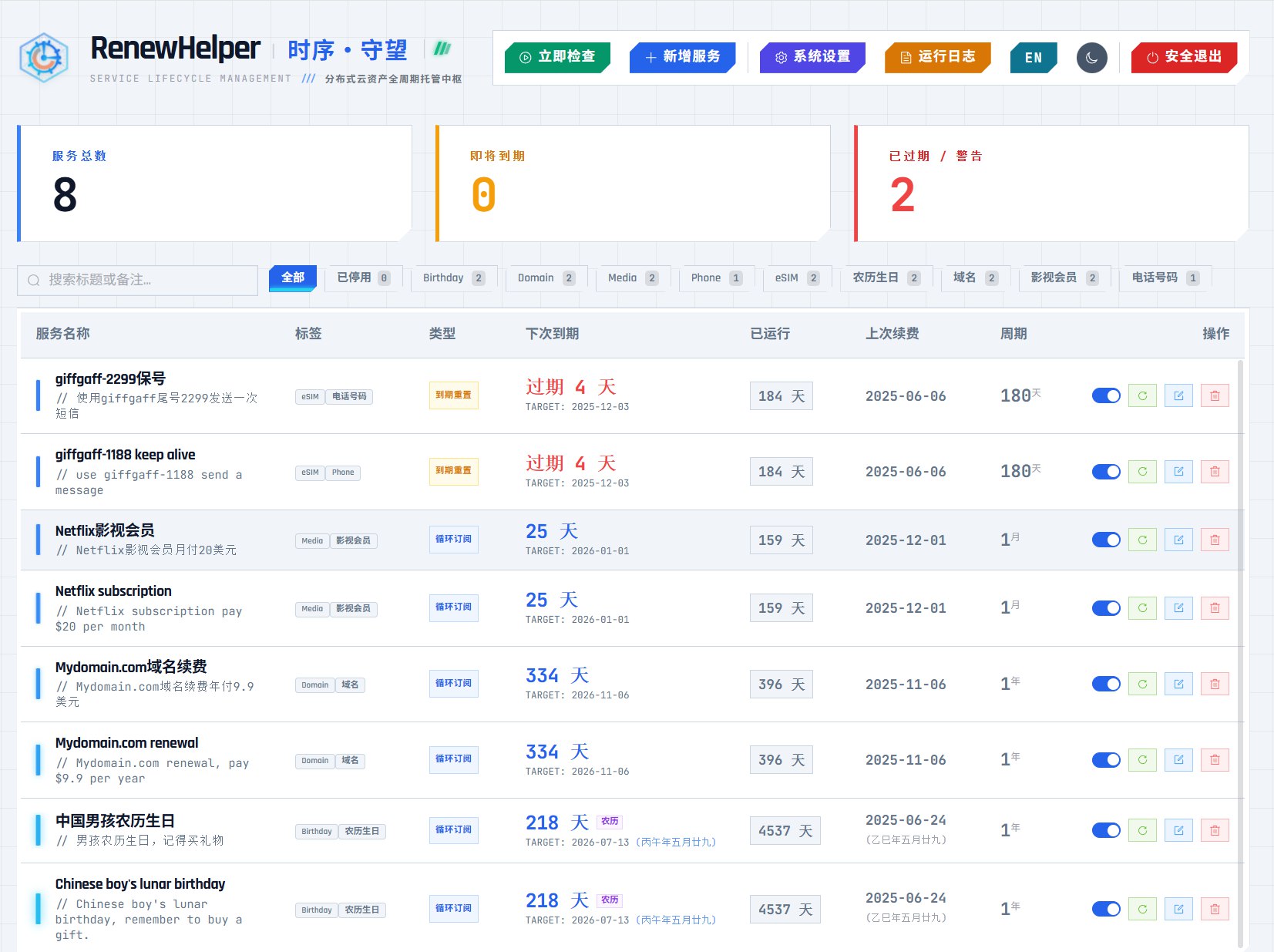
Task: Turn off the Netflix影视会员 switch
Action: pyautogui.click(x=1106, y=540)
